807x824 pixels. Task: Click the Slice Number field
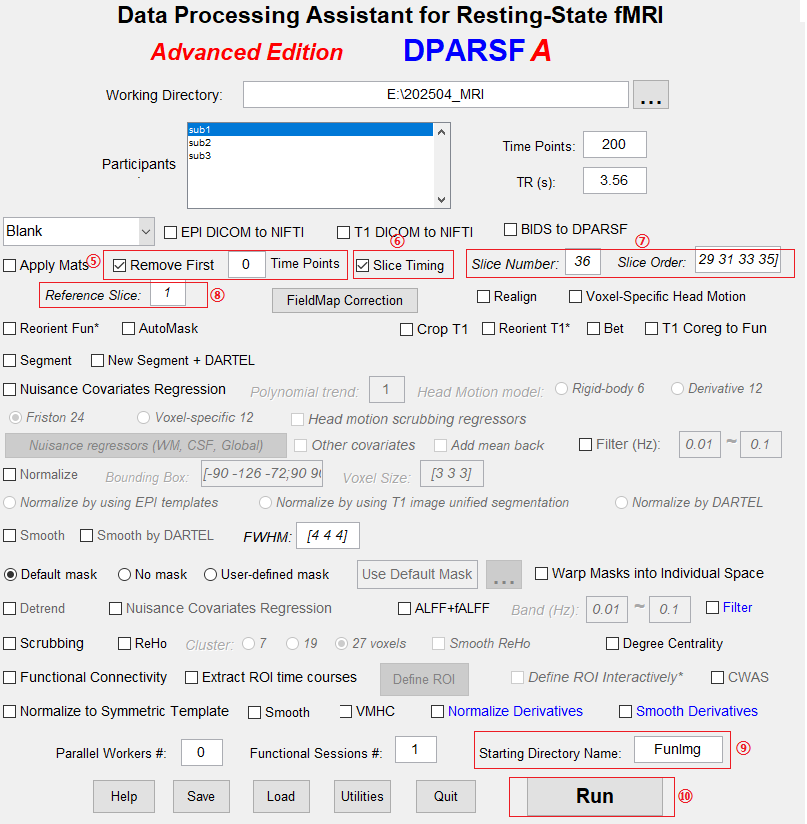[x=583, y=261]
